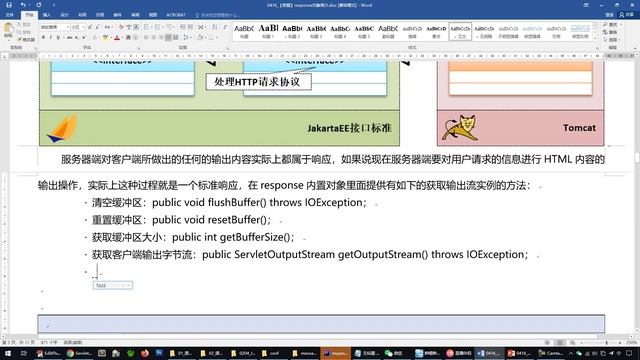Open the Font dialog launcher

[138, 48]
